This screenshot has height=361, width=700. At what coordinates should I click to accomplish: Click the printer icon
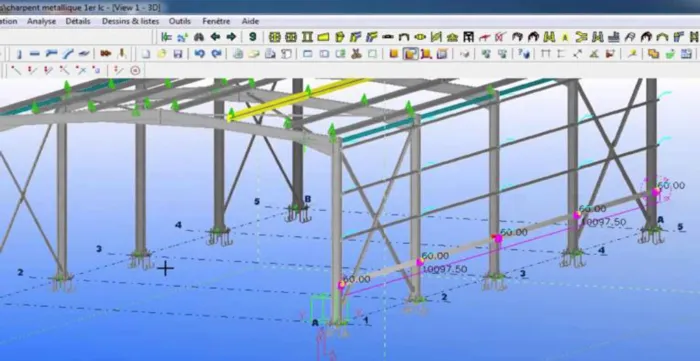click(238, 54)
